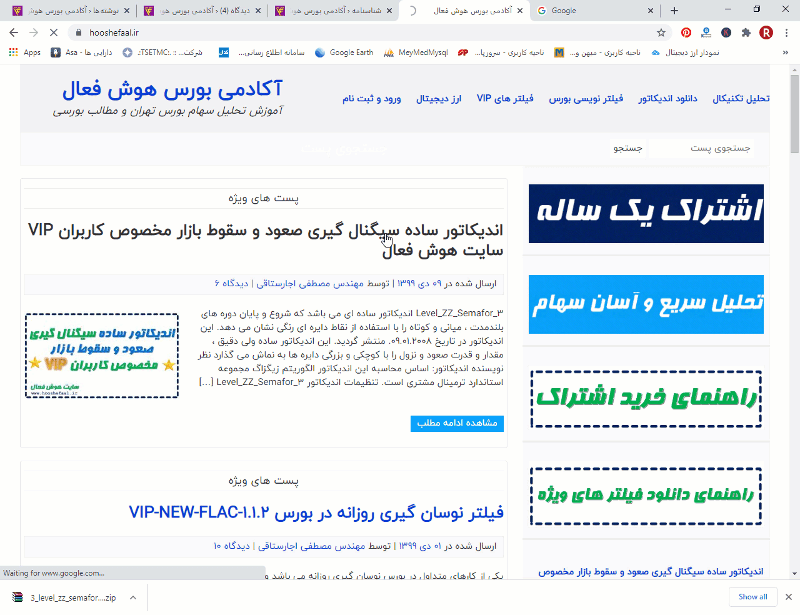Open the Pinterest extension icon
The height and width of the screenshot is (615, 800).
tap(686, 33)
